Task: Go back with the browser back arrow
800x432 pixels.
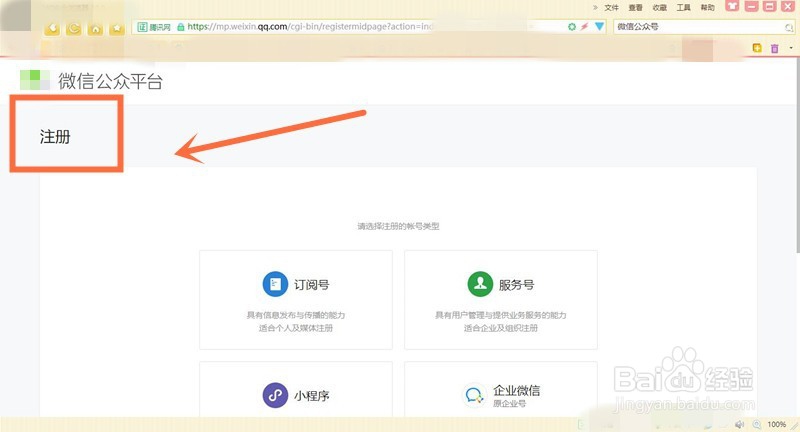Action: point(52,29)
